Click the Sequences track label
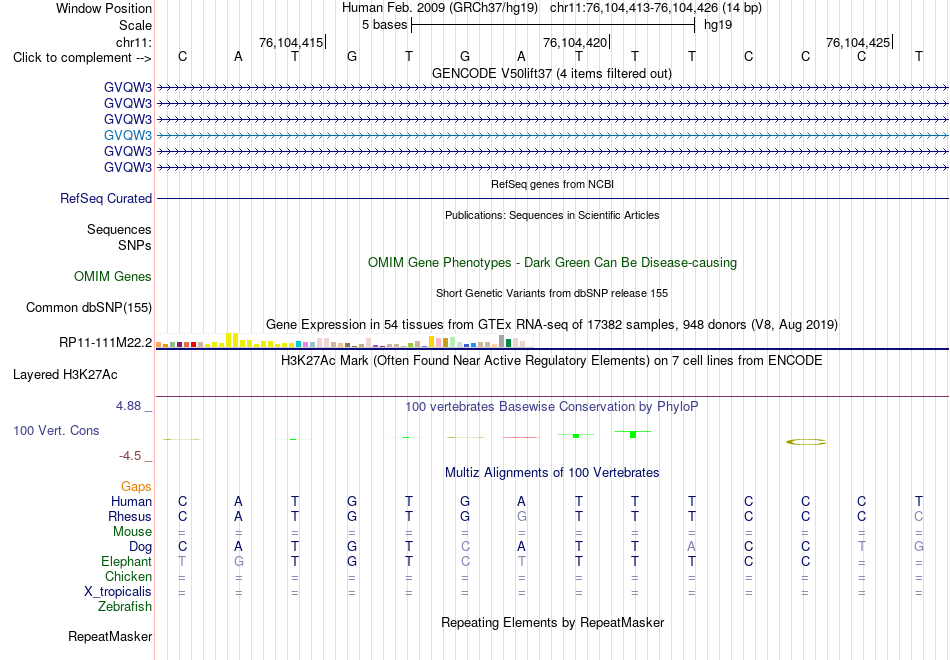Screen dimensions: 950x660 click(119, 229)
